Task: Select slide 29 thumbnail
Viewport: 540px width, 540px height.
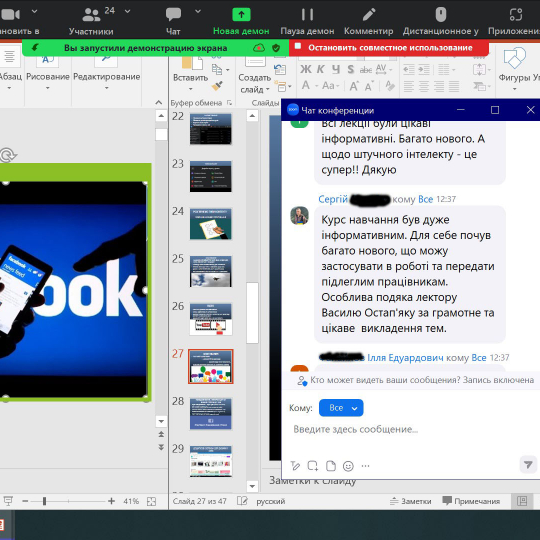Action: point(211,461)
